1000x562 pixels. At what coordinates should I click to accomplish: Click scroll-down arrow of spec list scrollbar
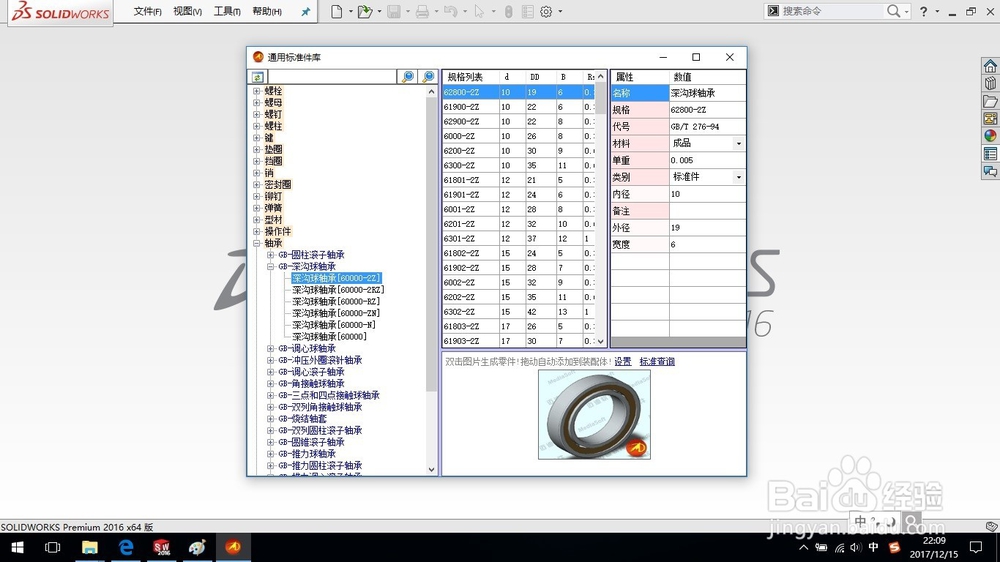click(600, 341)
